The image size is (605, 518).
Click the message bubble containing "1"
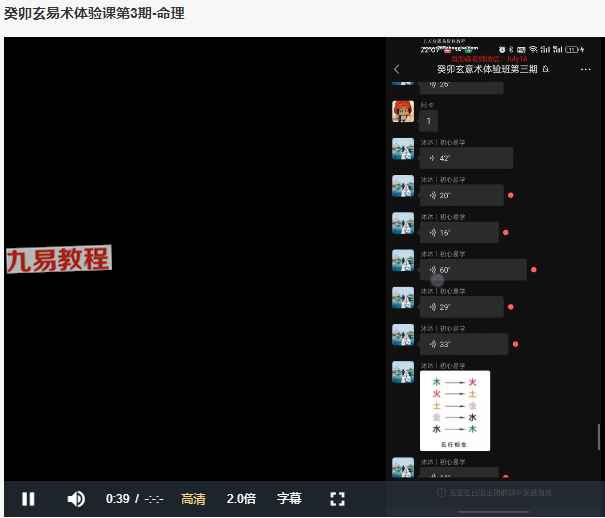(429, 121)
